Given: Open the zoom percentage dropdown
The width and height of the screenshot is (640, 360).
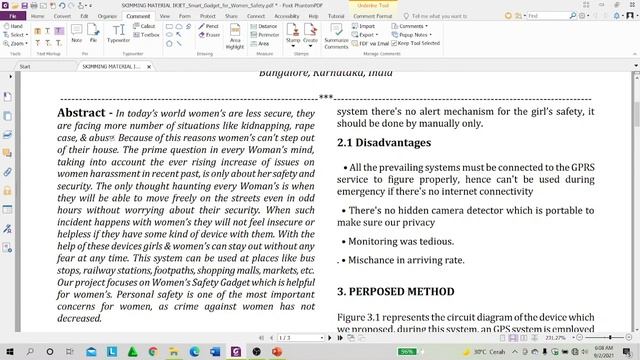Looking at the screenshot, I should pyautogui.click(x=573, y=338).
